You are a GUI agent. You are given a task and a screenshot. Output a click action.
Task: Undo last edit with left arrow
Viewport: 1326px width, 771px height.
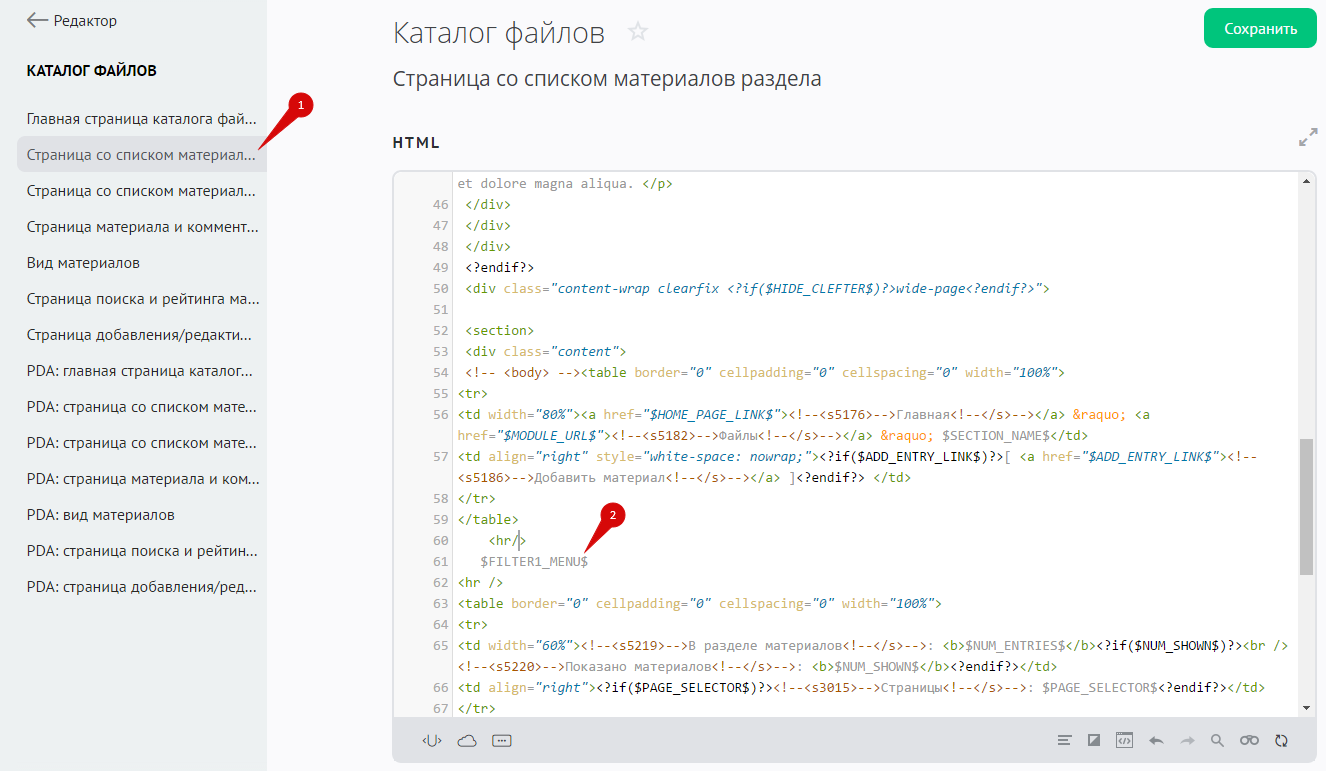click(1156, 741)
